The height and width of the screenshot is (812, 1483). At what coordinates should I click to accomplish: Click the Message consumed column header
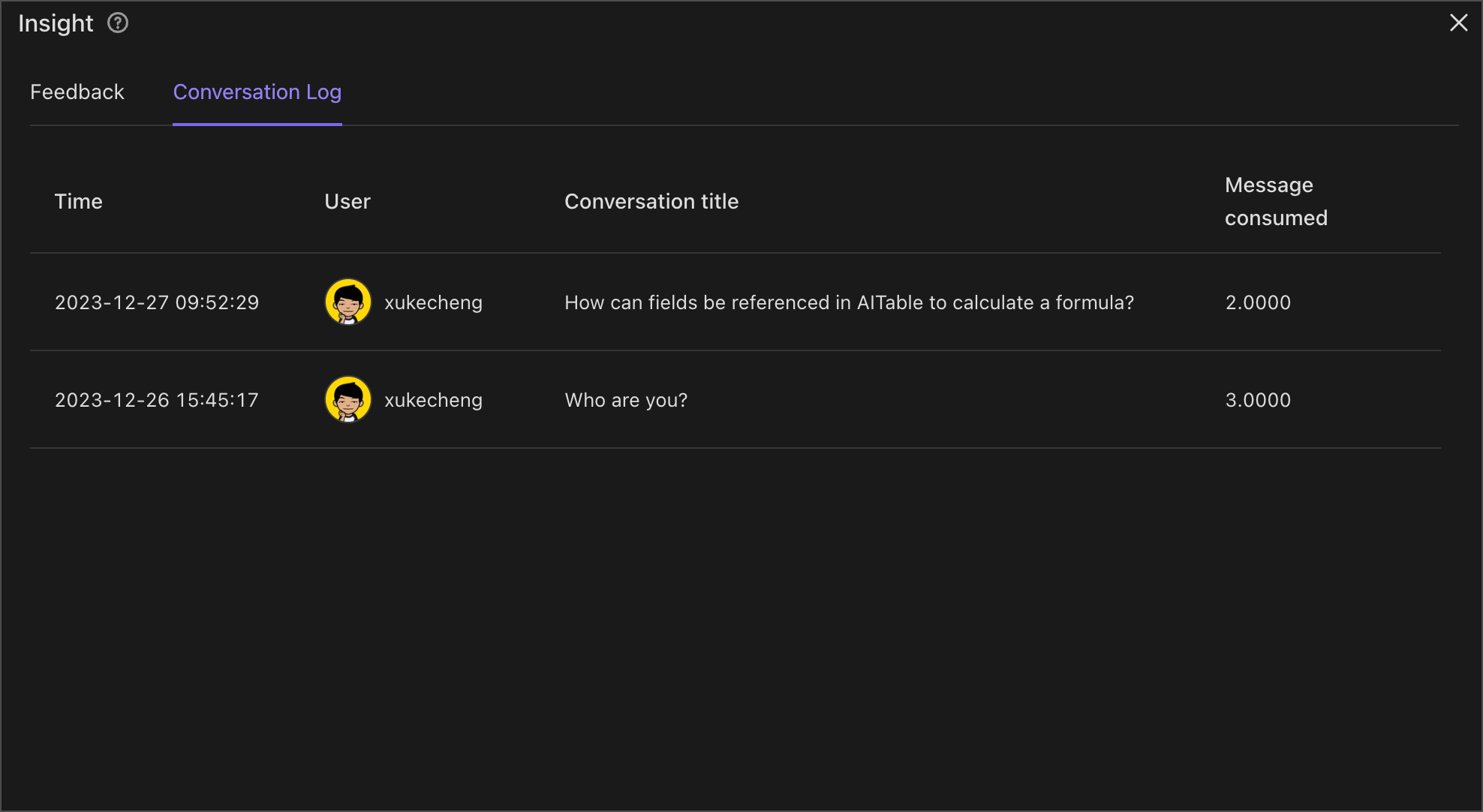pos(1276,201)
